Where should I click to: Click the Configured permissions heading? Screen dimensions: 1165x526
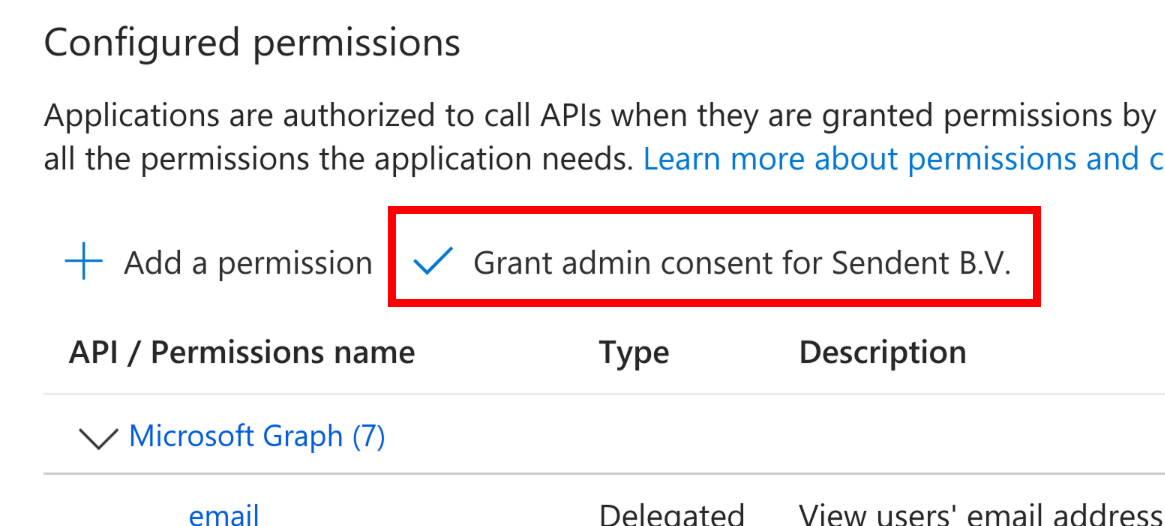pos(252,43)
